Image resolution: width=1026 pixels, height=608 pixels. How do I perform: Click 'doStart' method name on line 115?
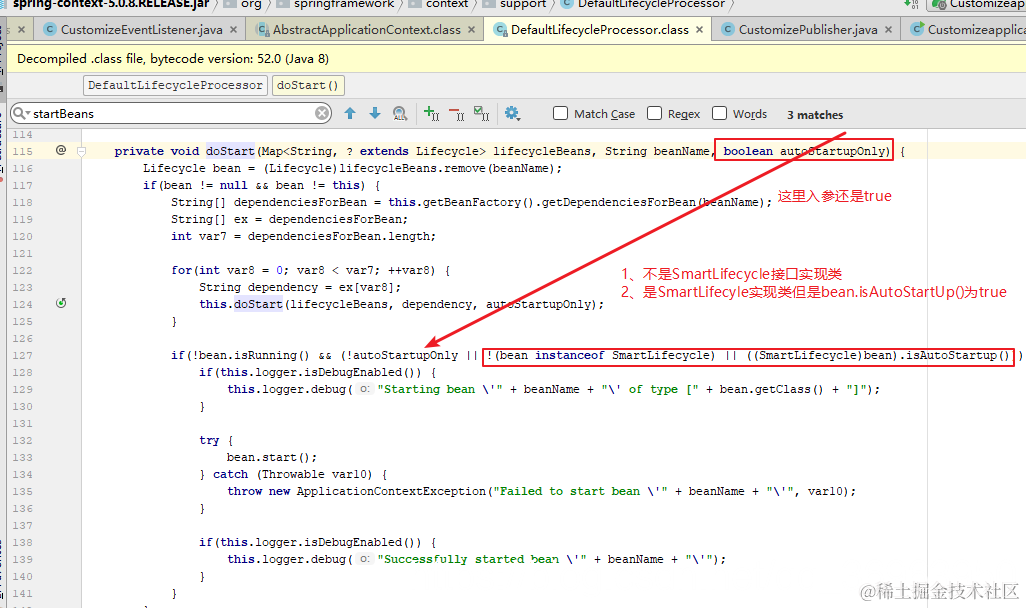[230, 151]
